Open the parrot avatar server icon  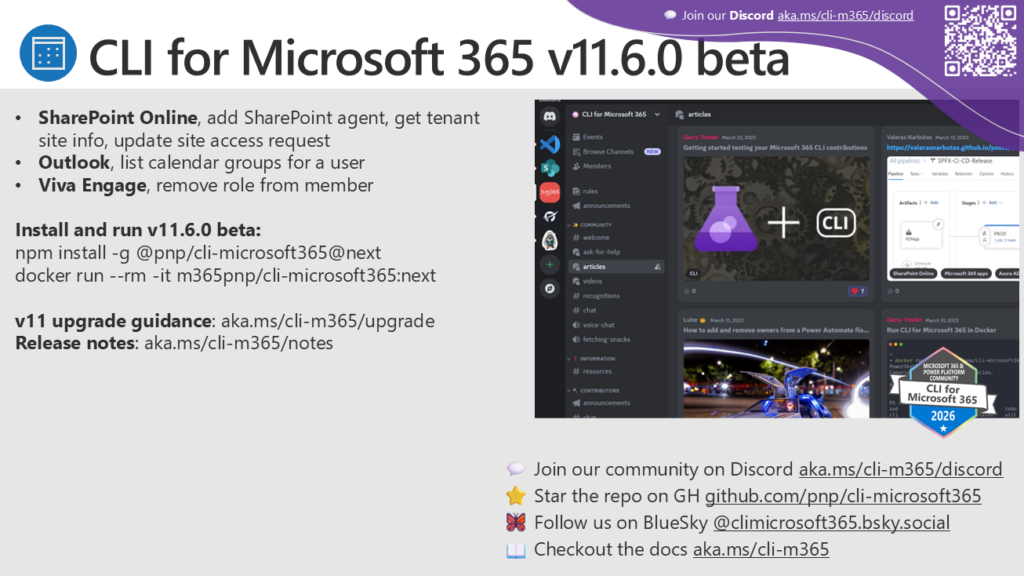[x=550, y=240]
